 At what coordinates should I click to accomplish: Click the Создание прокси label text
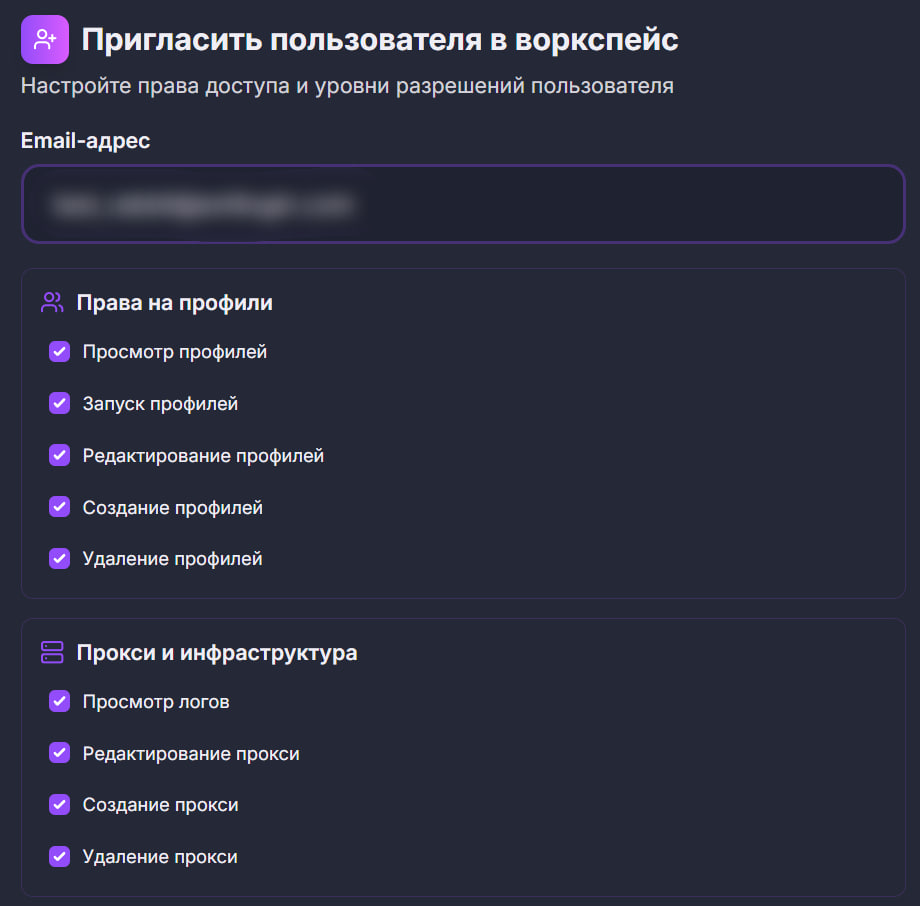(x=161, y=805)
